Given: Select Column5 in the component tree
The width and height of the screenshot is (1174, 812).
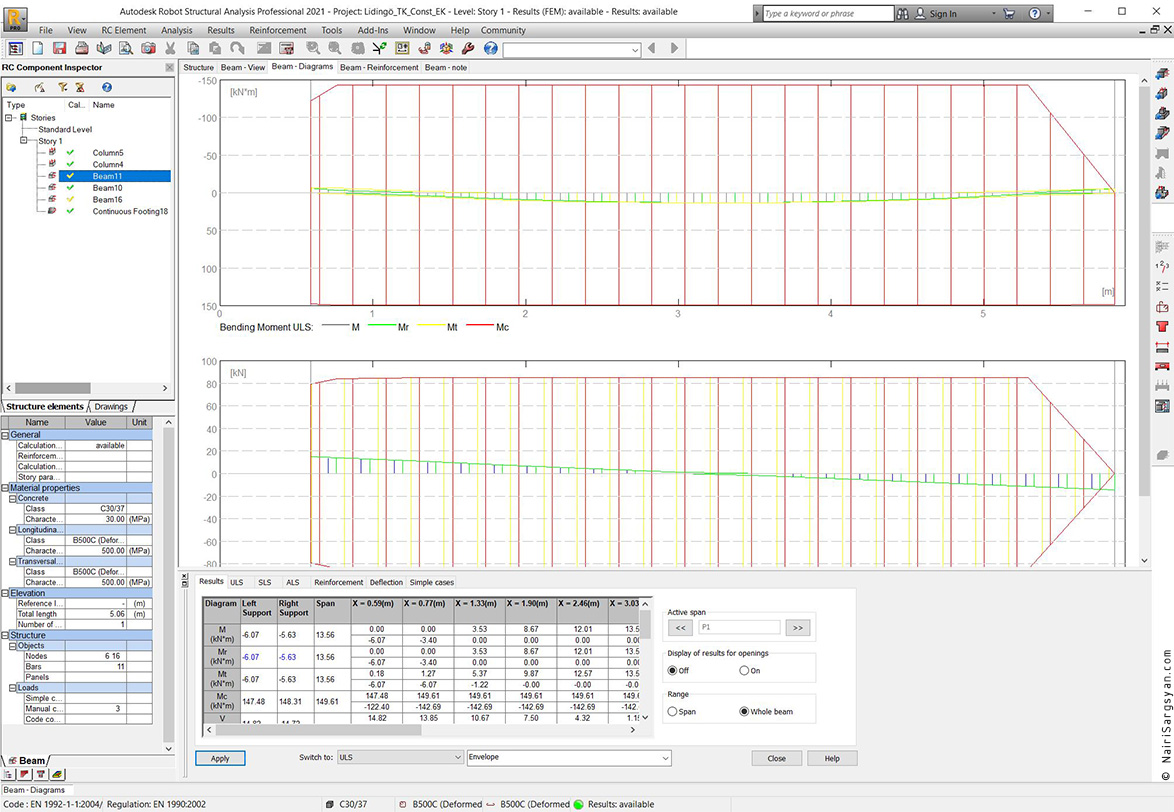Looking at the screenshot, I should tap(108, 153).
